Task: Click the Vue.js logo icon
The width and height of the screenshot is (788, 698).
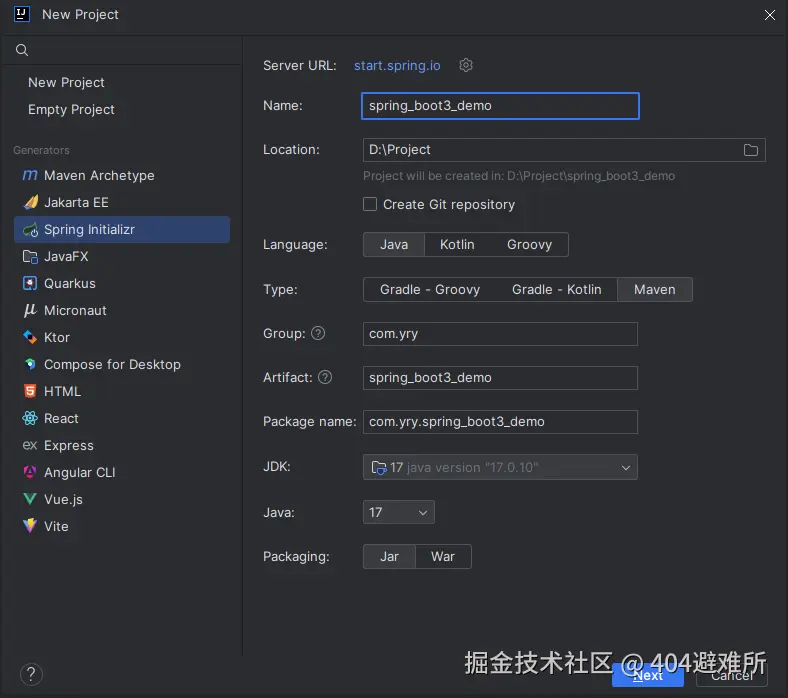Action: (30, 499)
